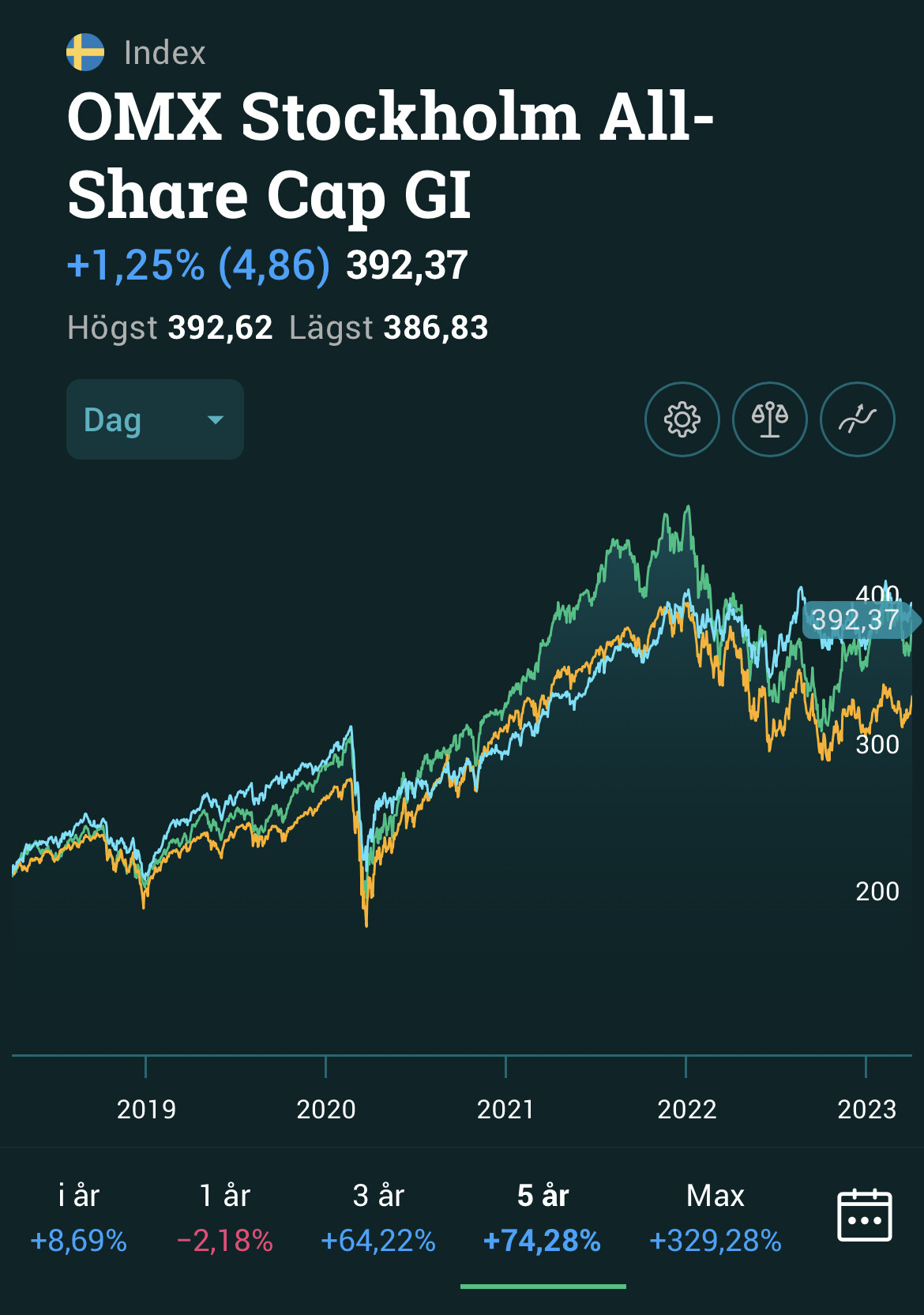This screenshot has height=1315, width=924.
Task: Choose the '3 år' time range
Action: point(378,1217)
